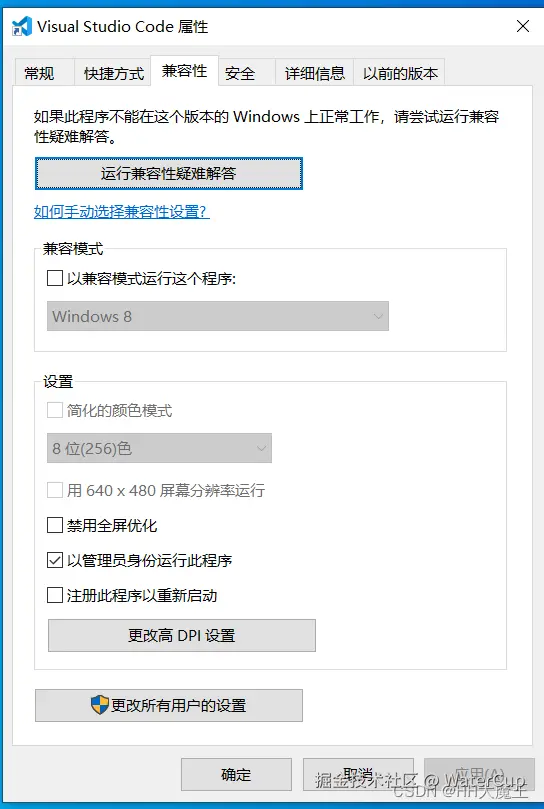Switch to the 常规 tab
This screenshot has height=809, width=544.
(40, 73)
